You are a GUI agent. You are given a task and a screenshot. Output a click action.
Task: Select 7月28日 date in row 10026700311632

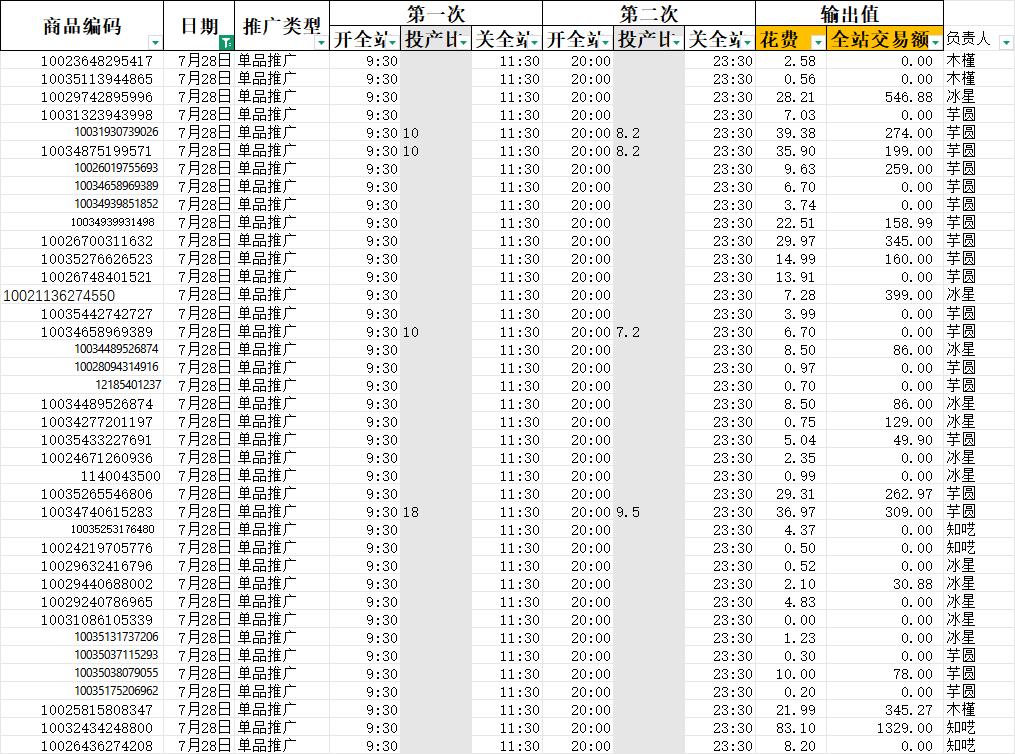(199, 241)
